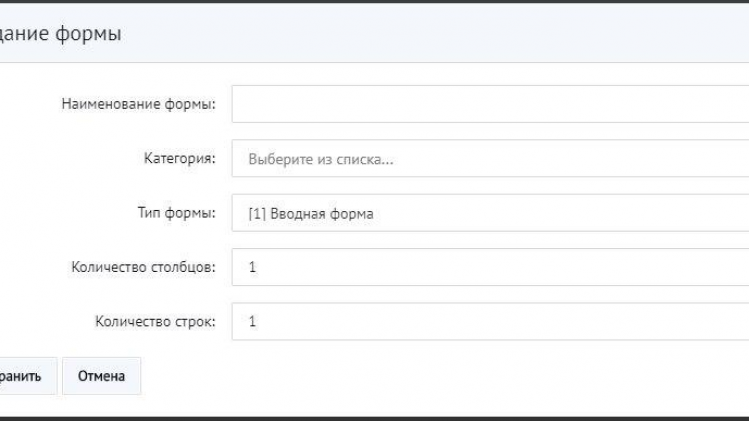Focus the Количество строк input box

click(490, 321)
